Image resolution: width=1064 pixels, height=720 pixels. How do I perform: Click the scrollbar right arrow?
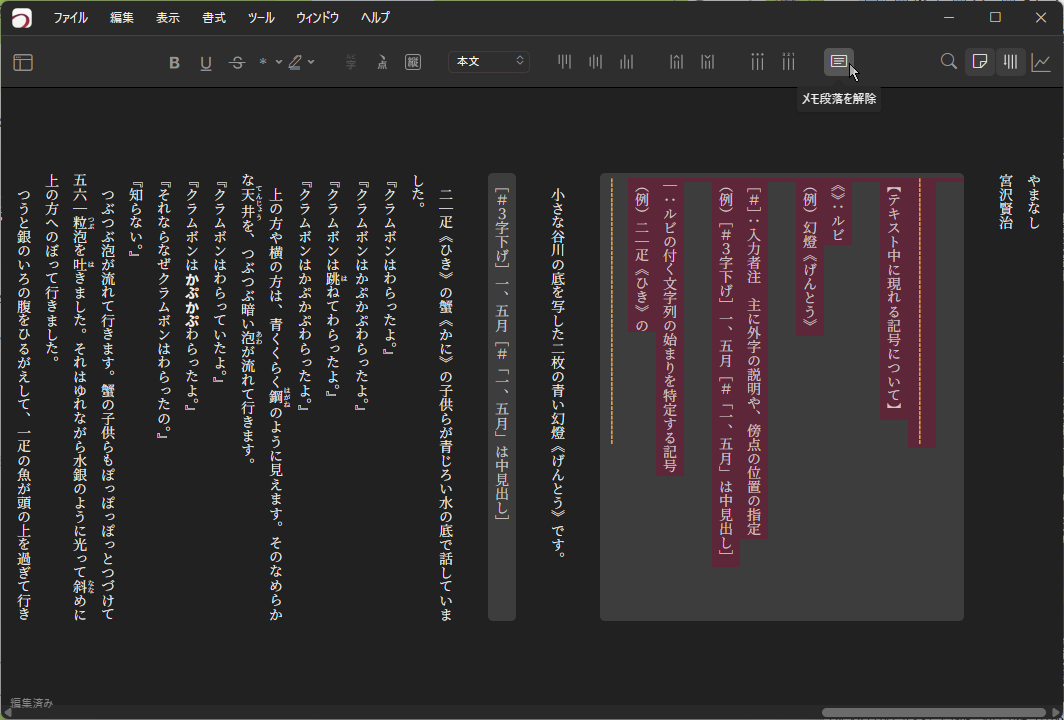(x=1057, y=713)
